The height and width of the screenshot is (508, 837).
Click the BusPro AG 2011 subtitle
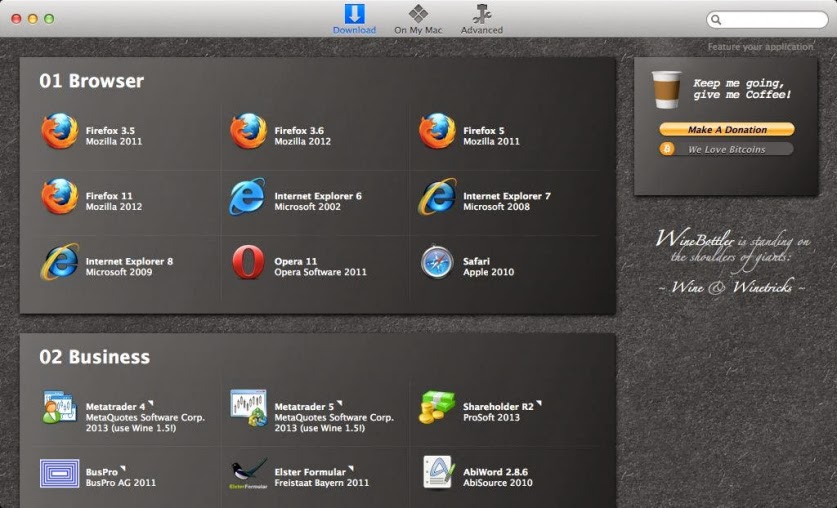pyautogui.click(x=121, y=483)
